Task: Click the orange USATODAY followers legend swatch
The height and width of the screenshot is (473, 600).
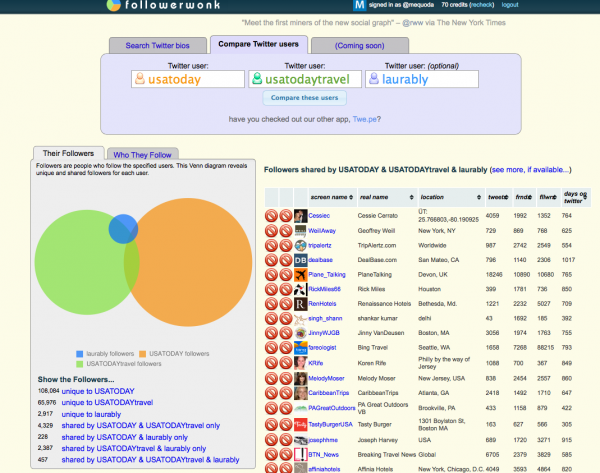Action: (x=142, y=354)
